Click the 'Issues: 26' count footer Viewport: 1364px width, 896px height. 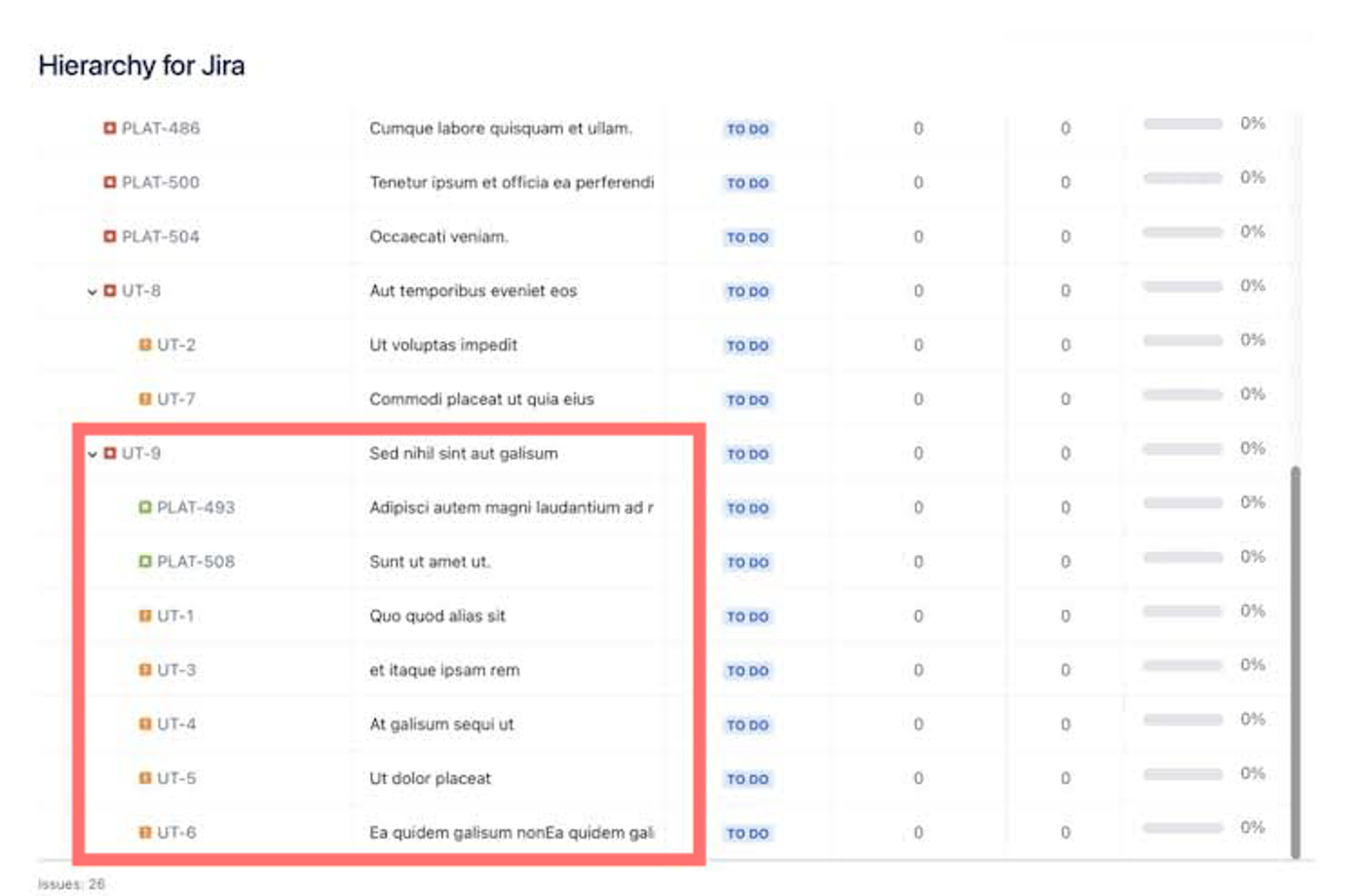pyautogui.click(x=71, y=884)
